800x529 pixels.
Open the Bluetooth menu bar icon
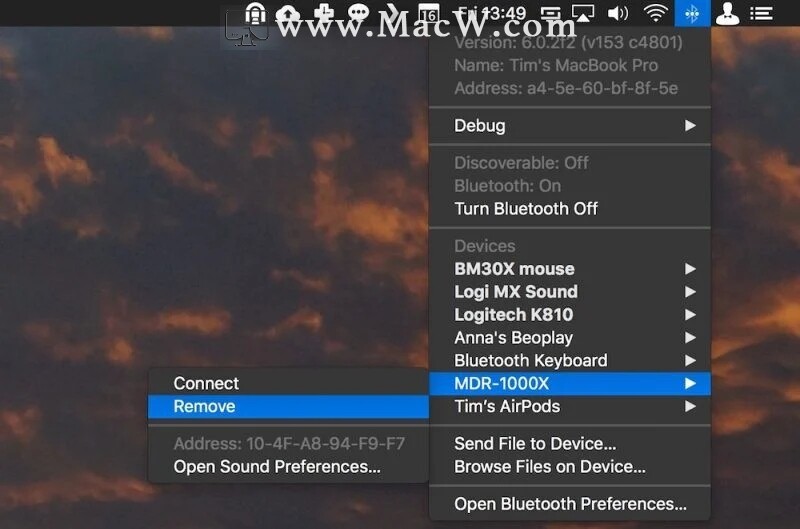click(x=692, y=13)
